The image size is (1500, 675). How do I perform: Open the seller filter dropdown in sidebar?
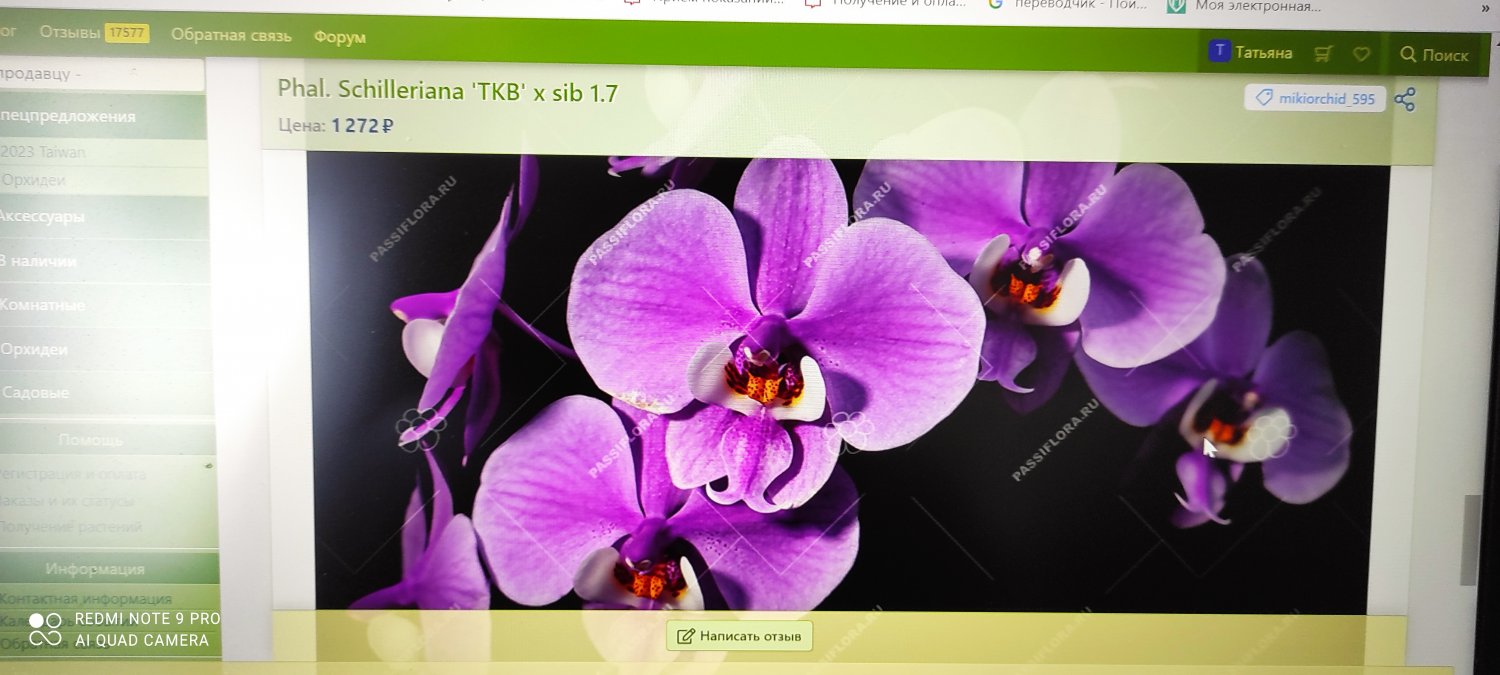click(x=100, y=74)
